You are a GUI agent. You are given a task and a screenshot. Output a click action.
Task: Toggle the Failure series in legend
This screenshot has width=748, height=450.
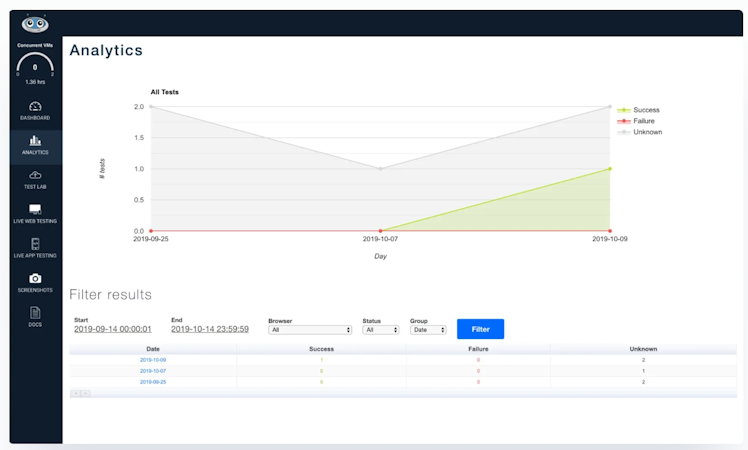point(636,121)
